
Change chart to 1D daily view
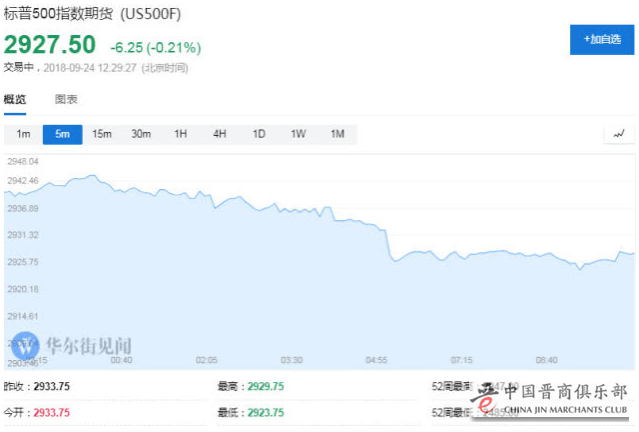click(x=258, y=134)
